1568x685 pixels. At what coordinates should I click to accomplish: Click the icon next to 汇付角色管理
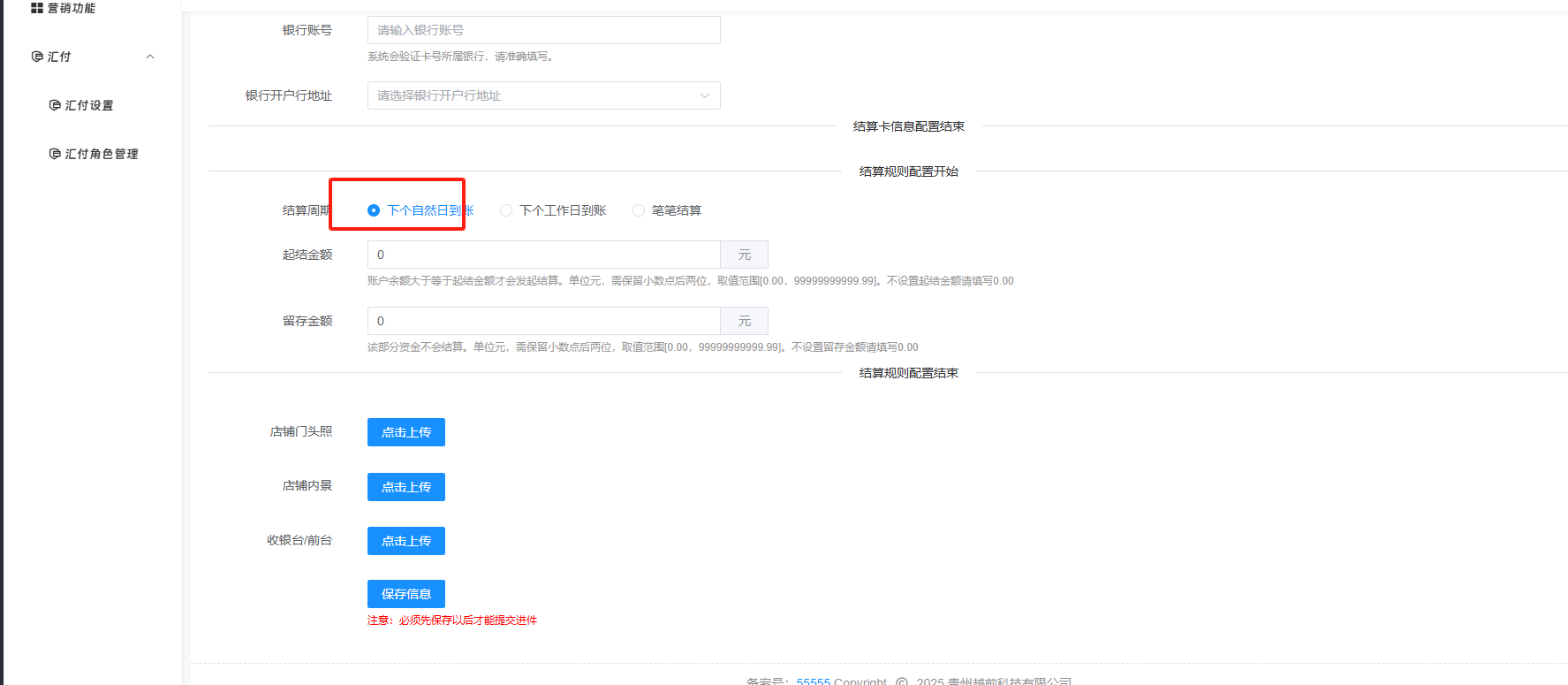55,154
